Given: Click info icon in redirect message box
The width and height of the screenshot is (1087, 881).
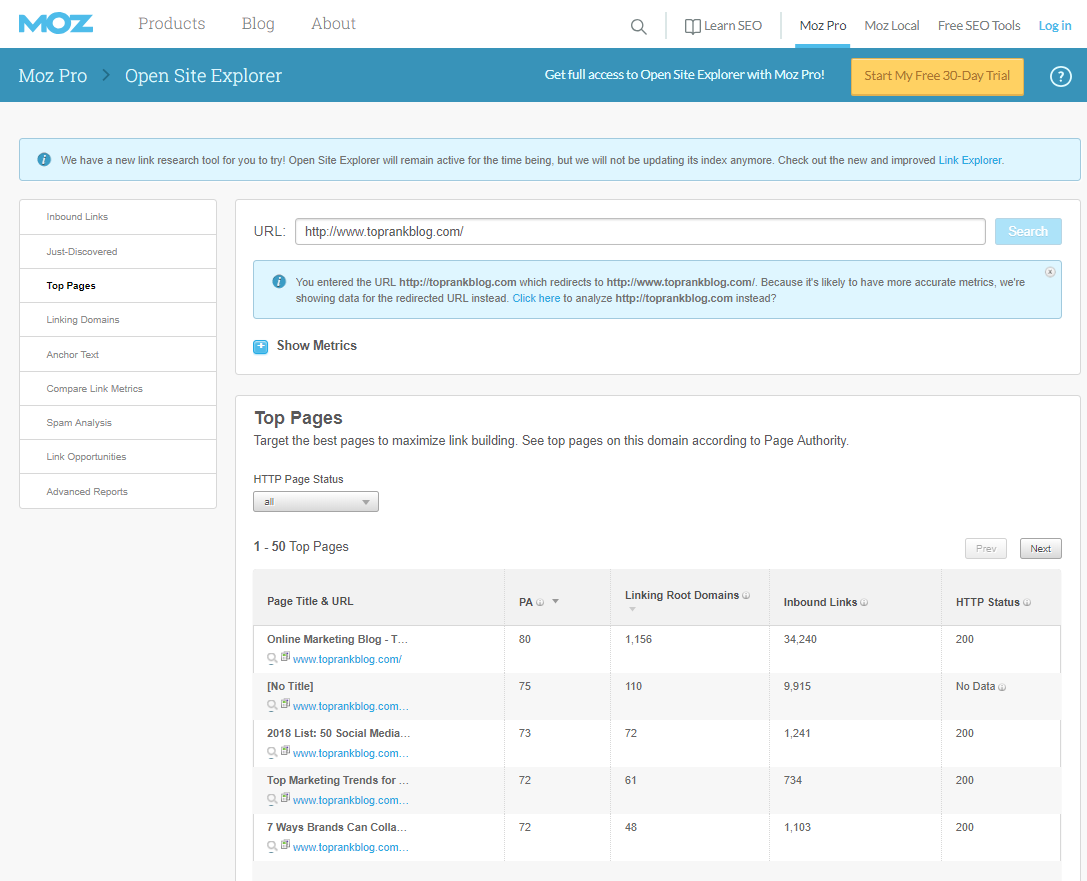Looking at the screenshot, I should click(279, 281).
